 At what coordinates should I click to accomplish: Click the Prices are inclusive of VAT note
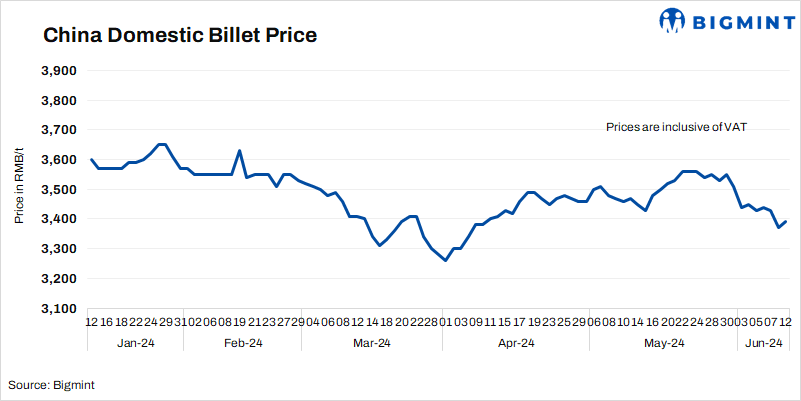pyautogui.click(x=677, y=127)
